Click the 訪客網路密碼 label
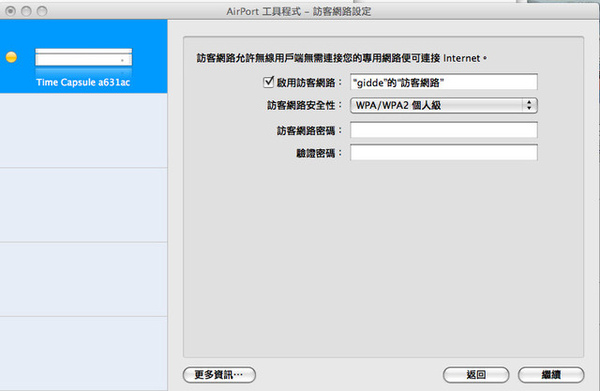 [309, 131]
